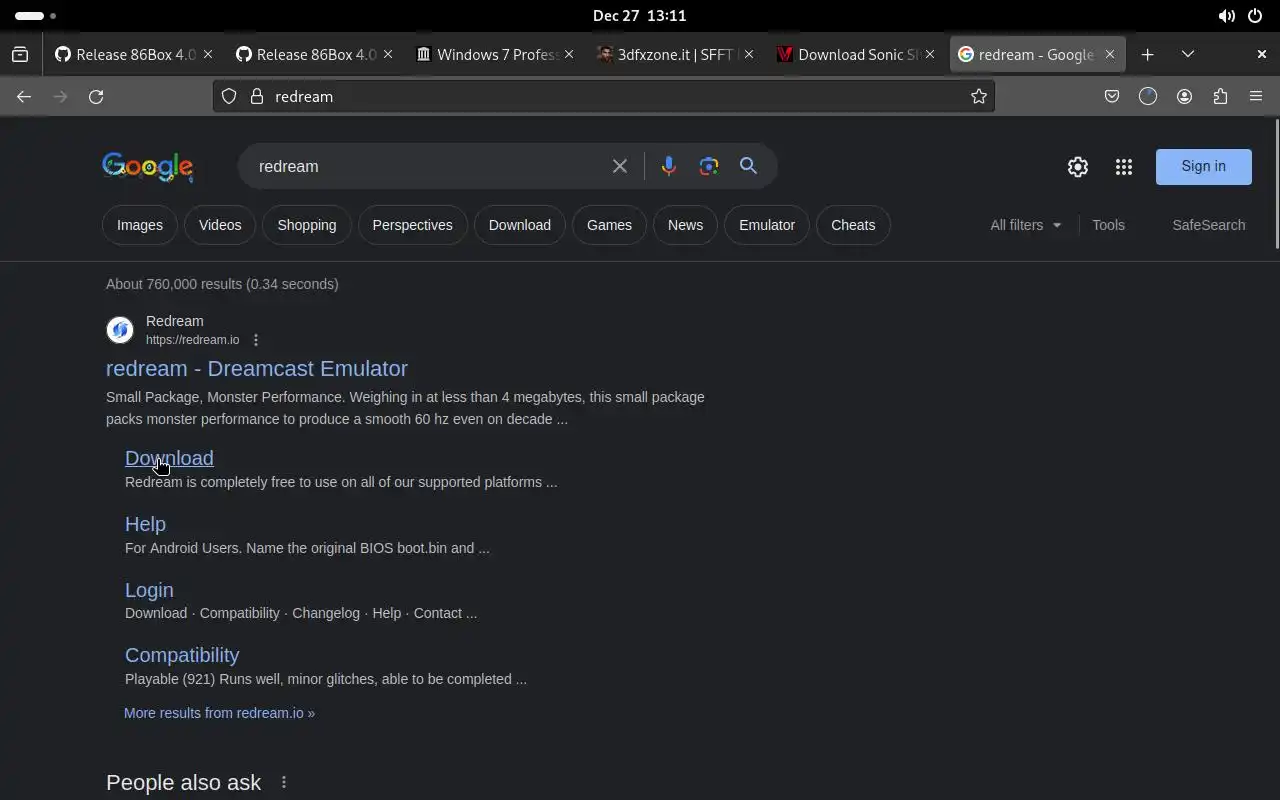Open the Google apps grid

[1124, 167]
